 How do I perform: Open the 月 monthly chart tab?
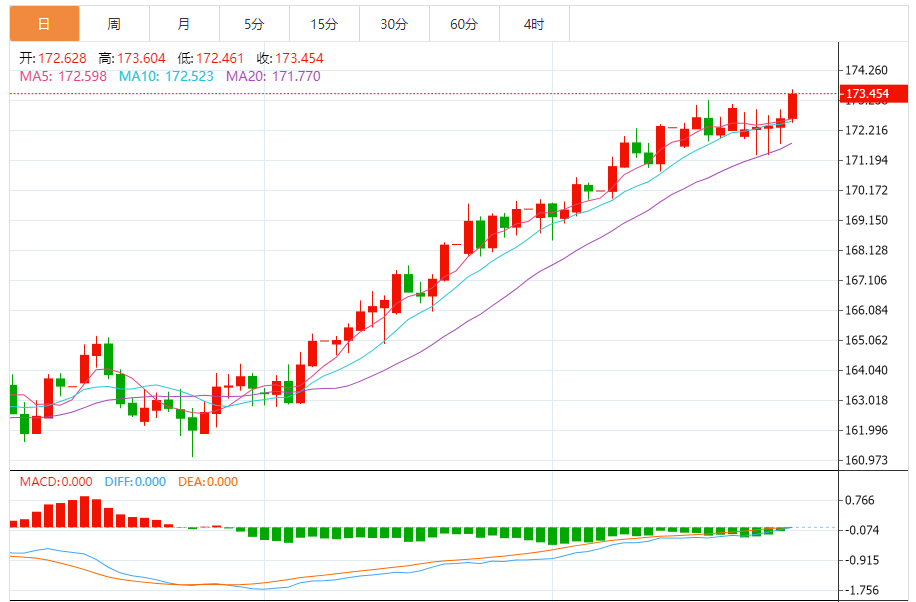point(184,24)
